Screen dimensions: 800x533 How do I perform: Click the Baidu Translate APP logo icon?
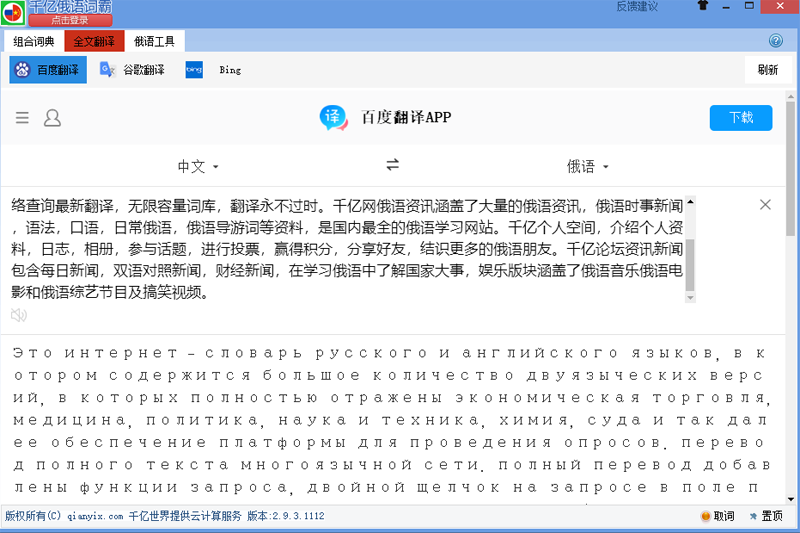click(x=333, y=117)
